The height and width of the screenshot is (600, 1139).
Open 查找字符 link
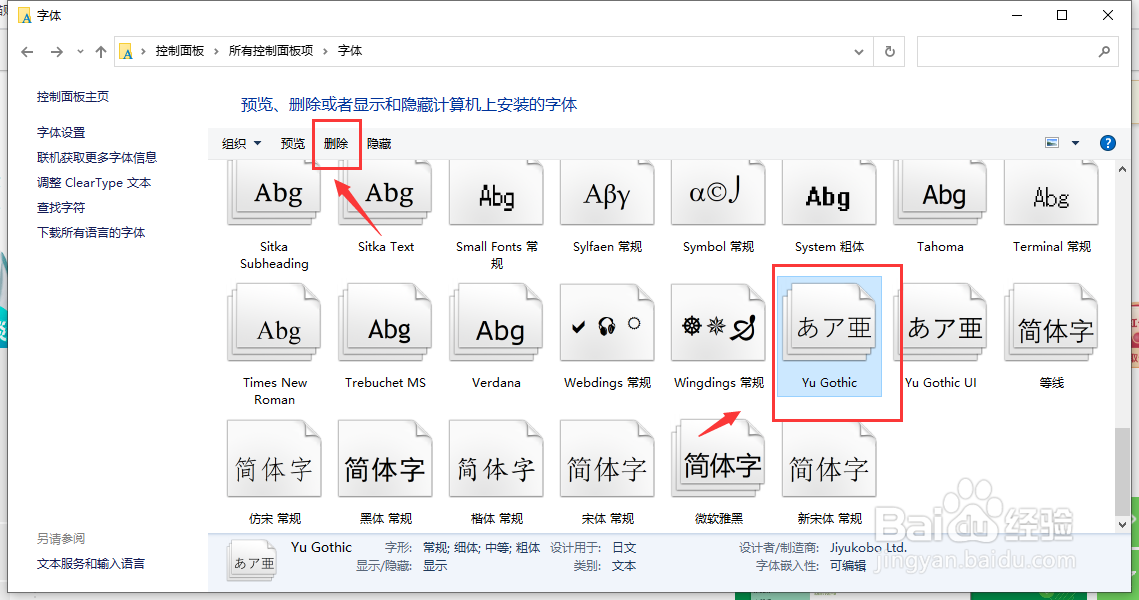(61, 208)
